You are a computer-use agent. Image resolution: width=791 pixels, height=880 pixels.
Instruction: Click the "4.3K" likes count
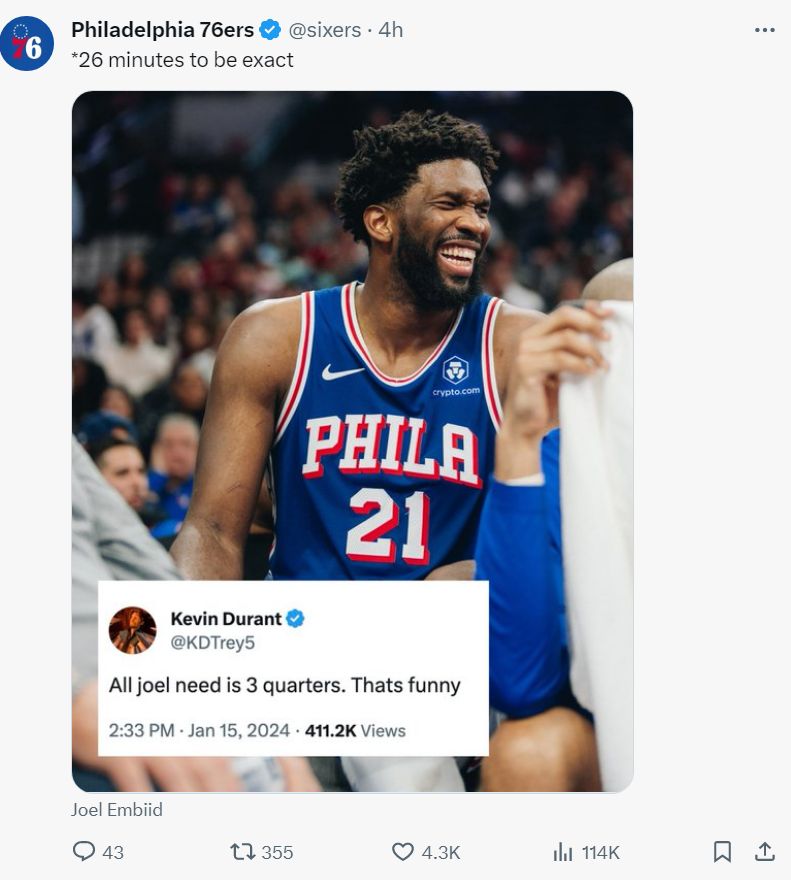click(x=440, y=852)
